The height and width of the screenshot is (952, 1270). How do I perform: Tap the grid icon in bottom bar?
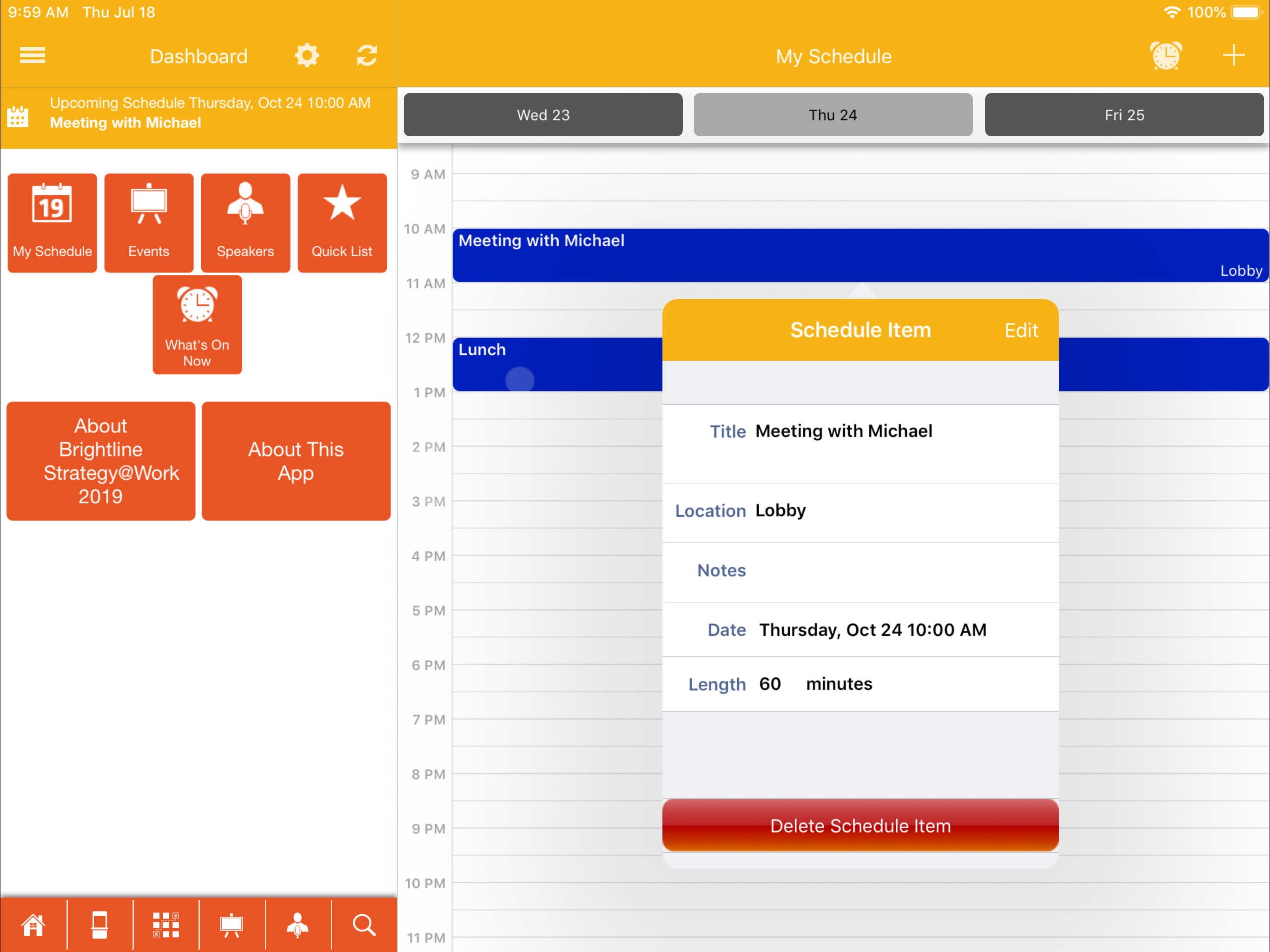[x=166, y=925]
